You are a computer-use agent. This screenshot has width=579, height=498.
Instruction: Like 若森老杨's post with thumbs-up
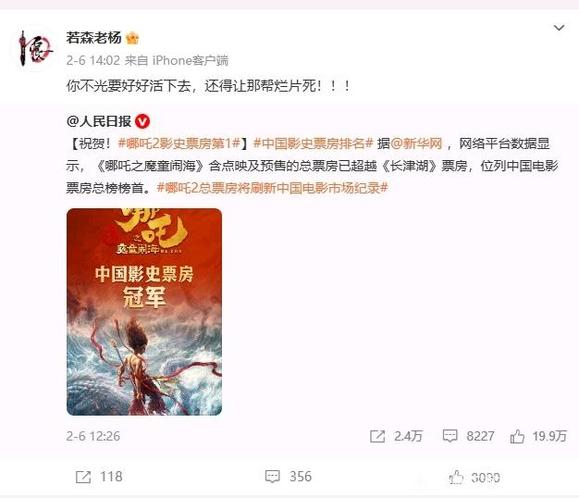point(474,477)
